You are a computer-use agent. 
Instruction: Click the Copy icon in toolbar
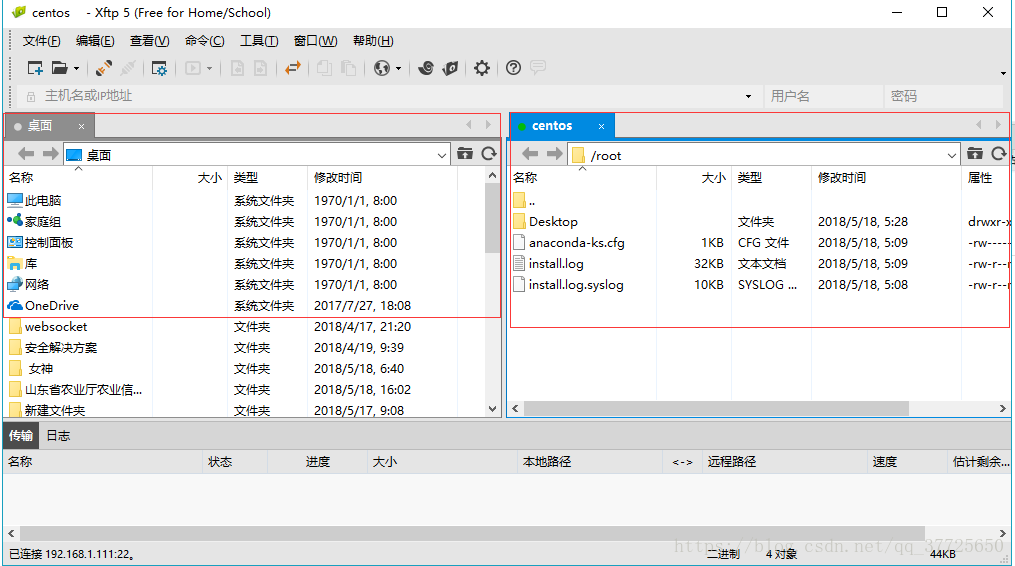tap(324, 67)
